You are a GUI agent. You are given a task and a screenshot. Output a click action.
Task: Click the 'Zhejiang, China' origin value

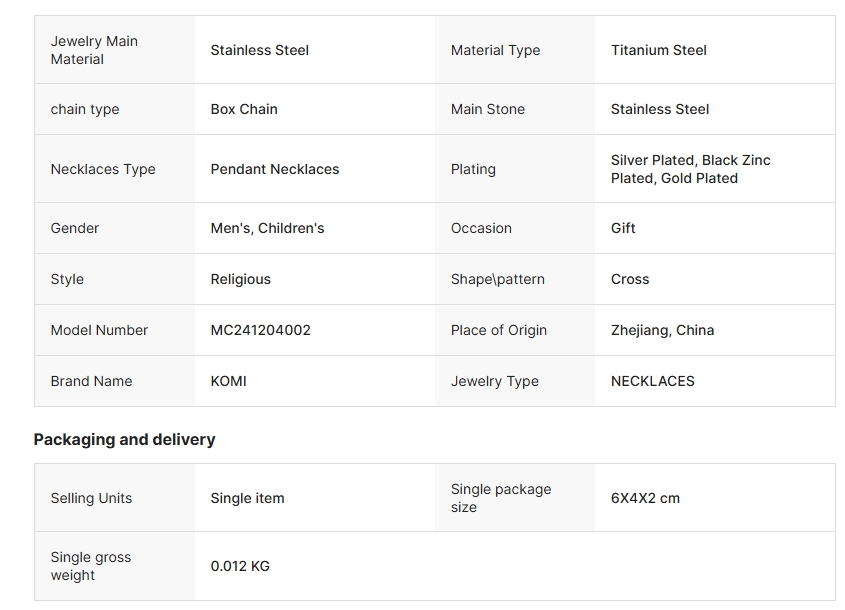[662, 330]
